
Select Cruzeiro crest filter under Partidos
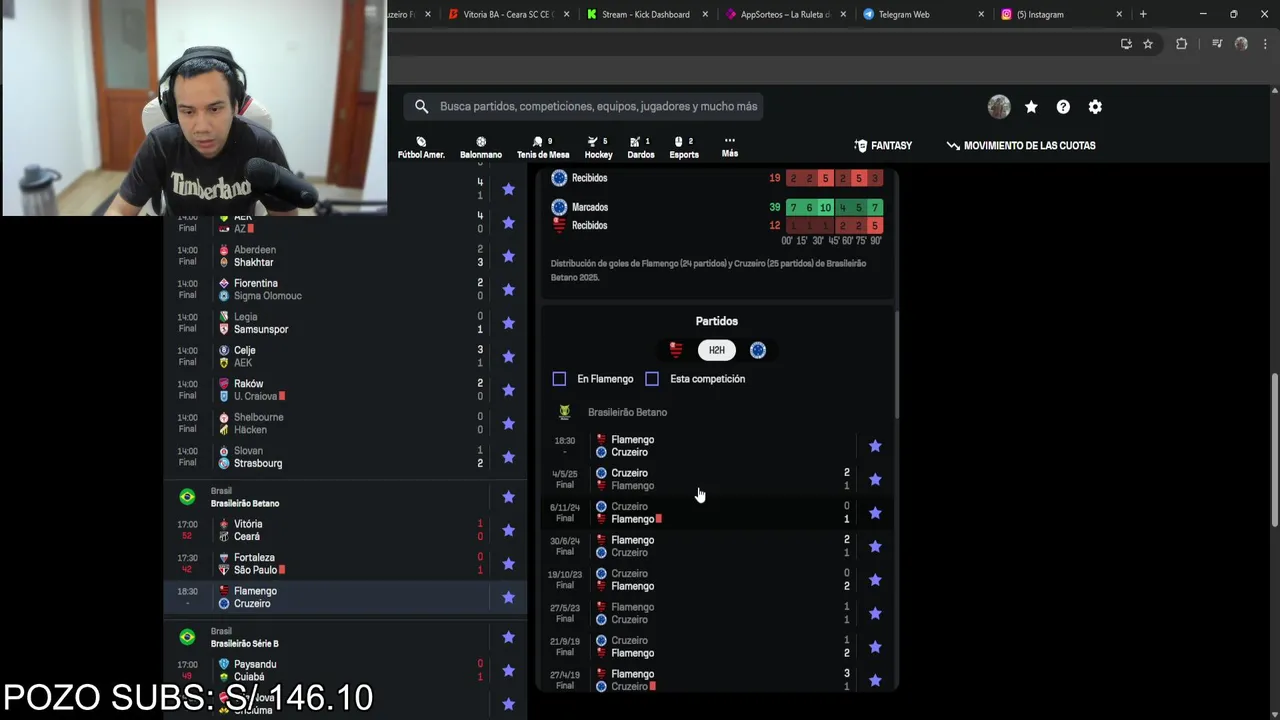click(x=758, y=350)
